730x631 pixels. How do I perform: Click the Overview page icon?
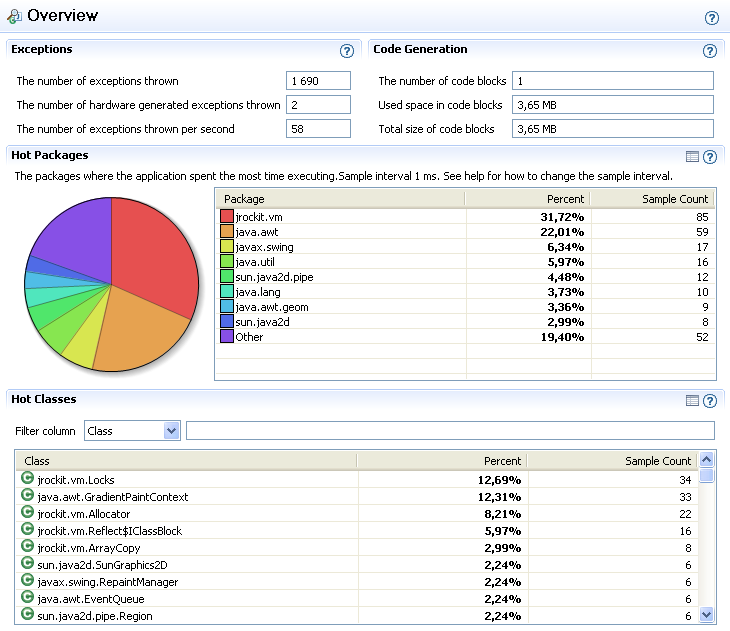[x=14, y=16]
